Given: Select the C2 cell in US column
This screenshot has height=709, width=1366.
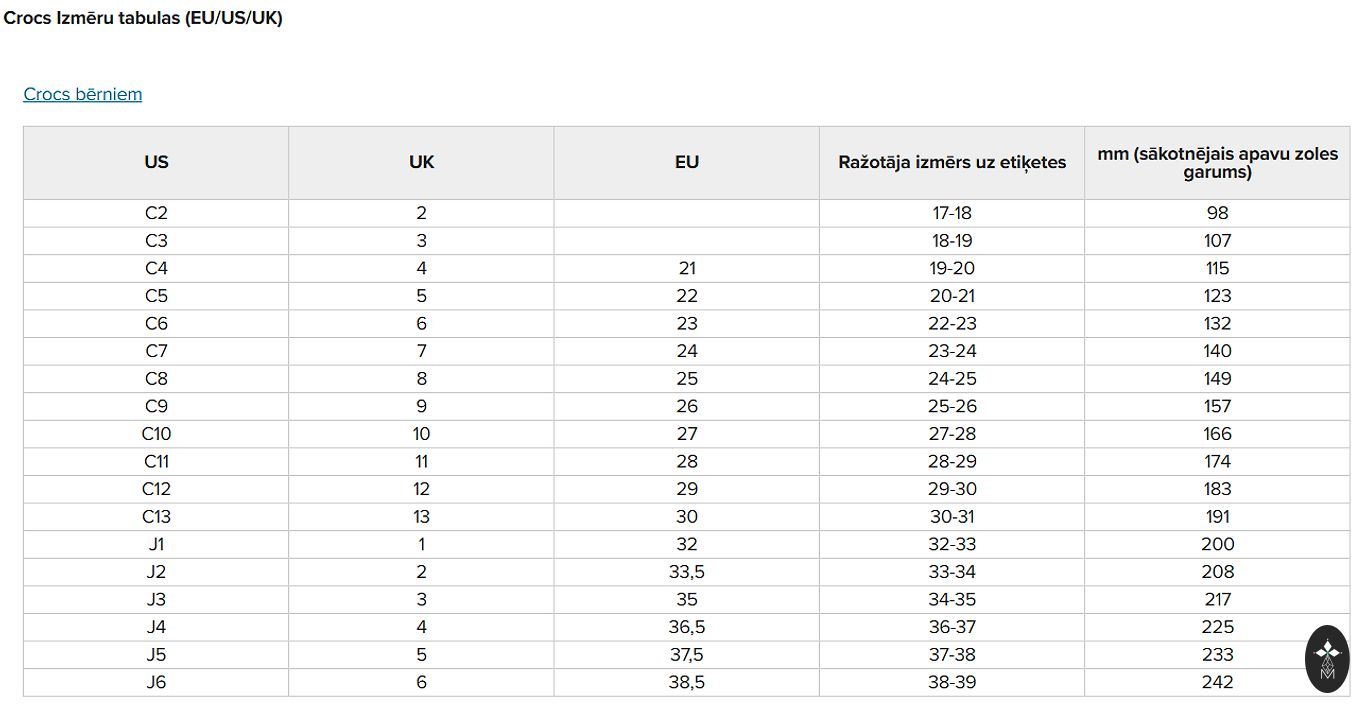Looking at the screenshot, I should (x=156, y=213).
